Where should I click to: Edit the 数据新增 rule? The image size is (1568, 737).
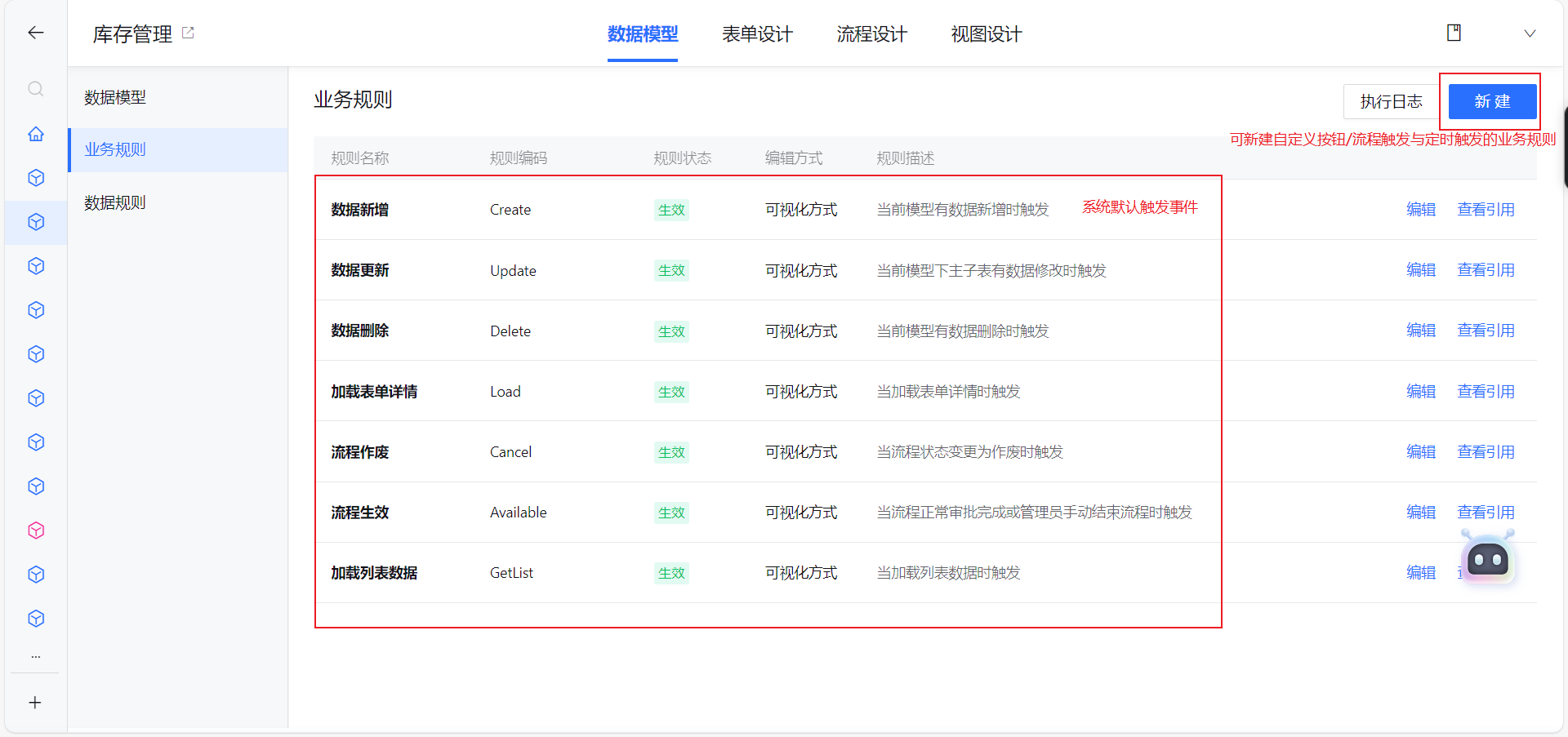[x=1421, y=210]
